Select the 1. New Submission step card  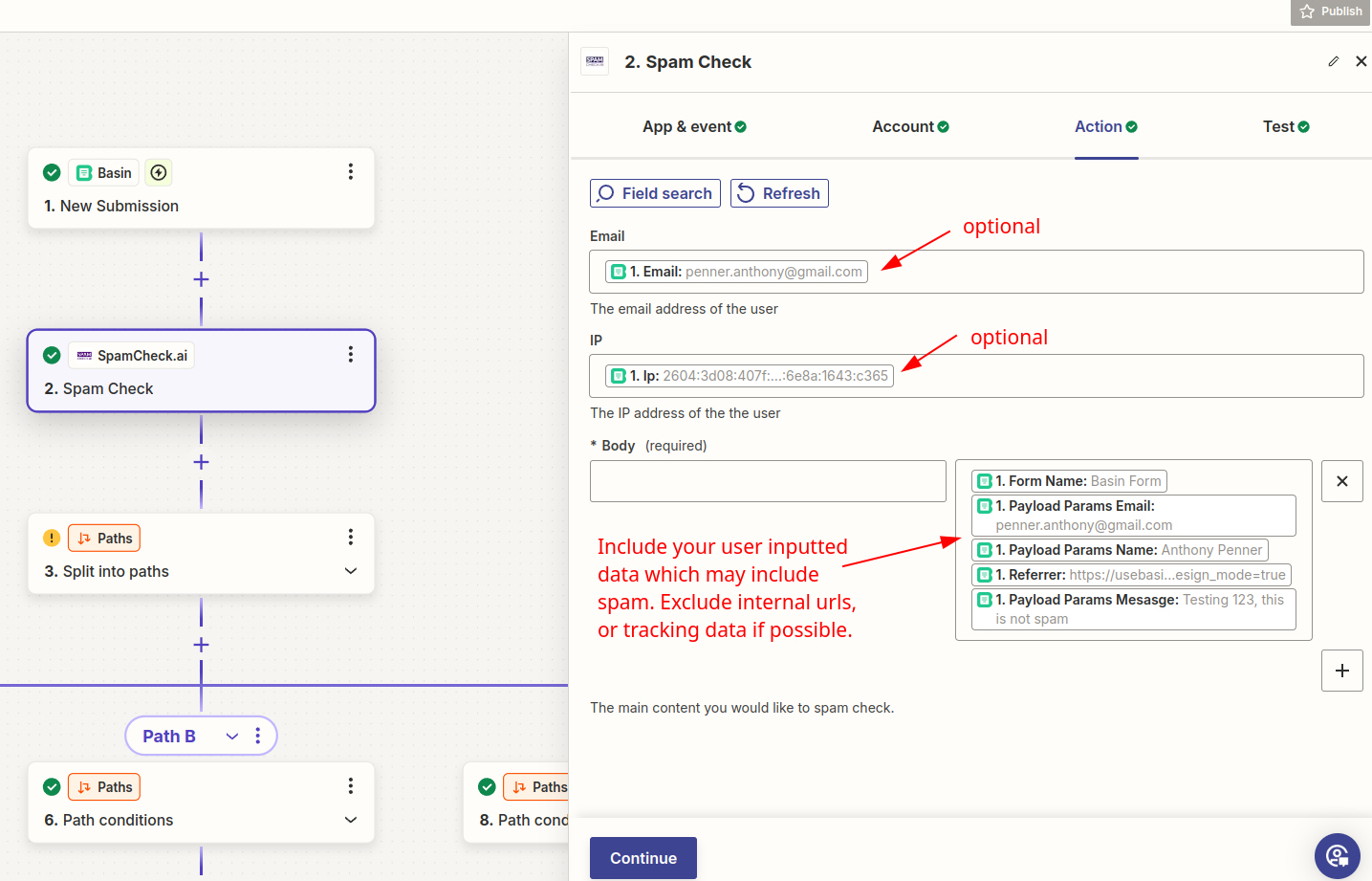[201, 188]
